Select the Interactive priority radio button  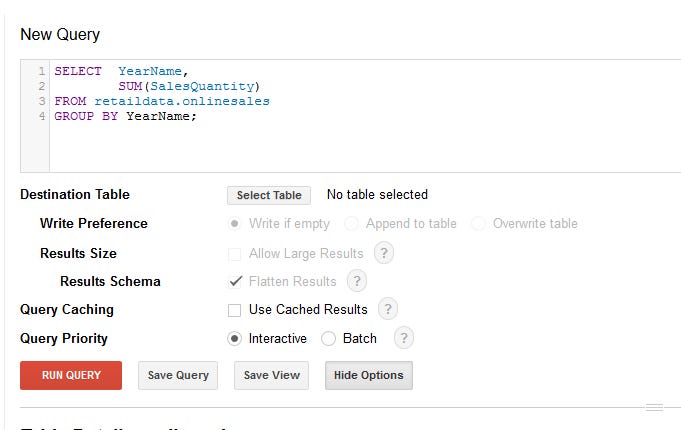pos(235,338)
